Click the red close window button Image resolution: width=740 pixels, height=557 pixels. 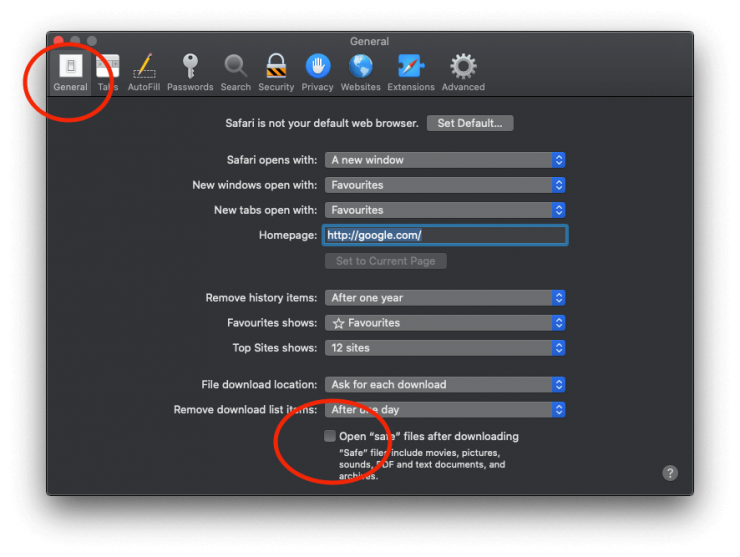click(x=59, y=41)
